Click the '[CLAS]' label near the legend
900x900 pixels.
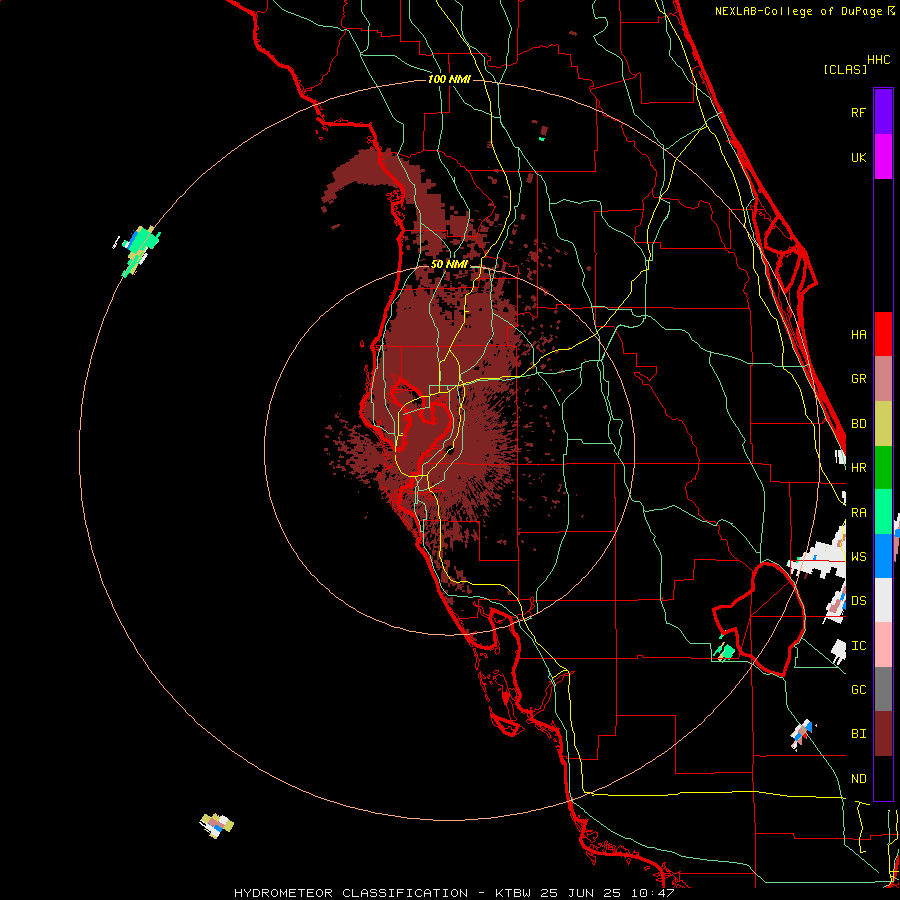845,69
